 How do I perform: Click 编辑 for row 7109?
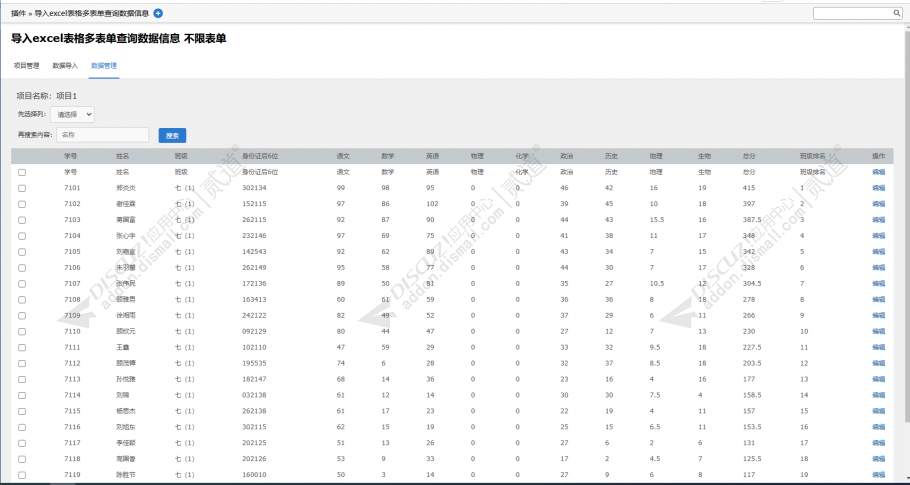point(879,316)
